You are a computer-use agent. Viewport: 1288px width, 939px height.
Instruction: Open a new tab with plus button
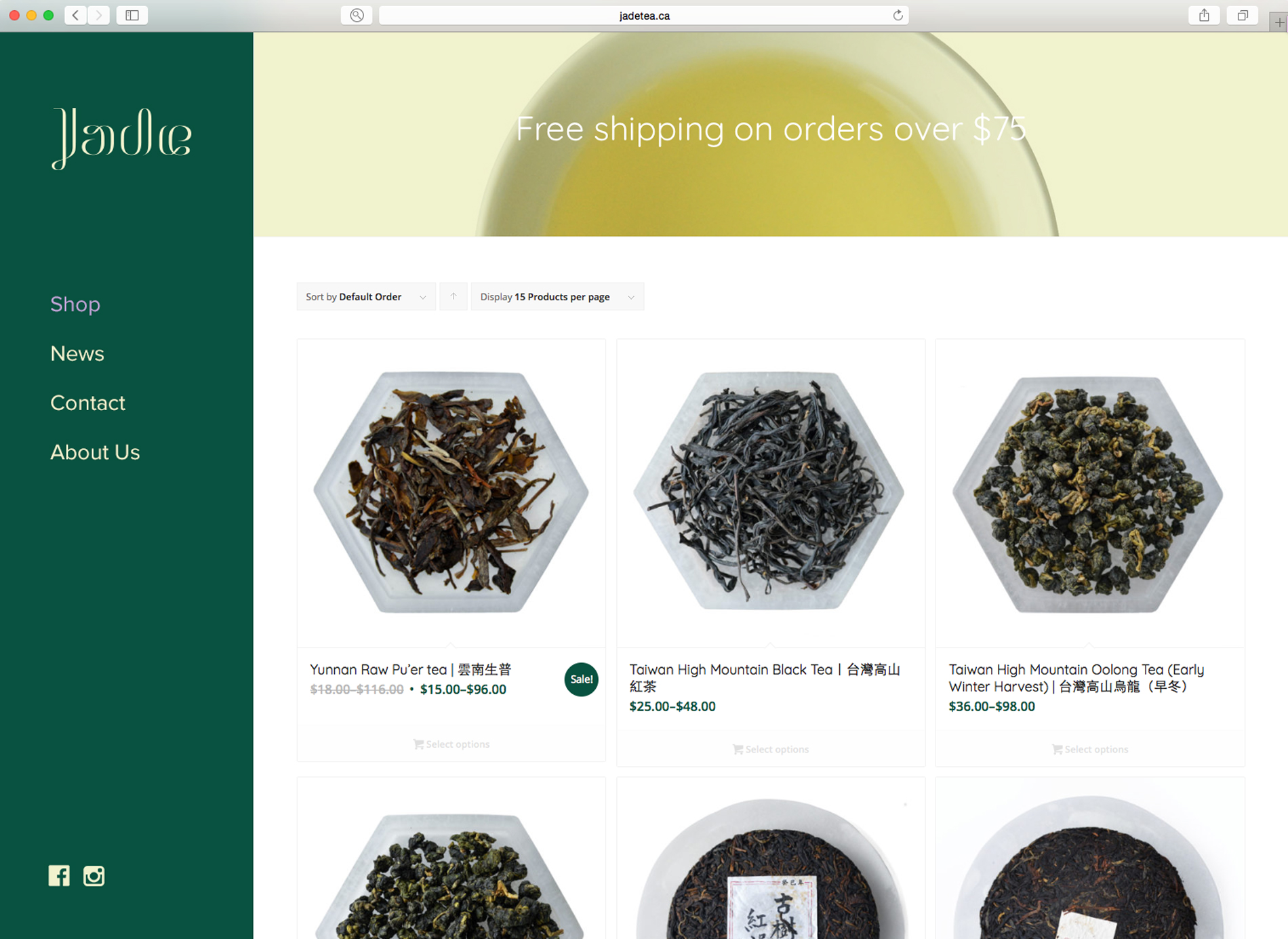pyautogui.click(x=1279, y=22)
